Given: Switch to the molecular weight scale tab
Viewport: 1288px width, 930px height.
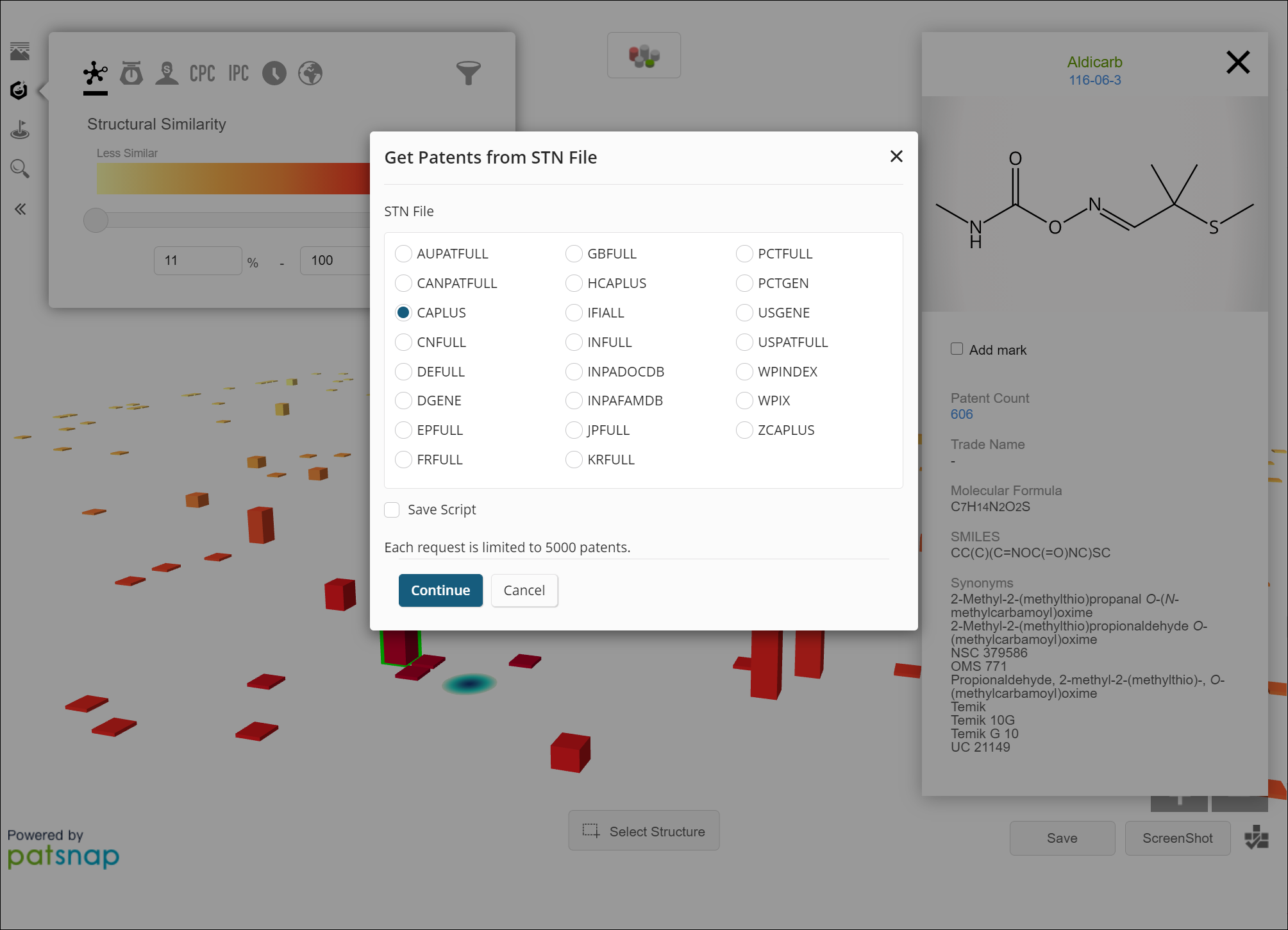Looking at the screenshot, I should [x=131, y=73].
